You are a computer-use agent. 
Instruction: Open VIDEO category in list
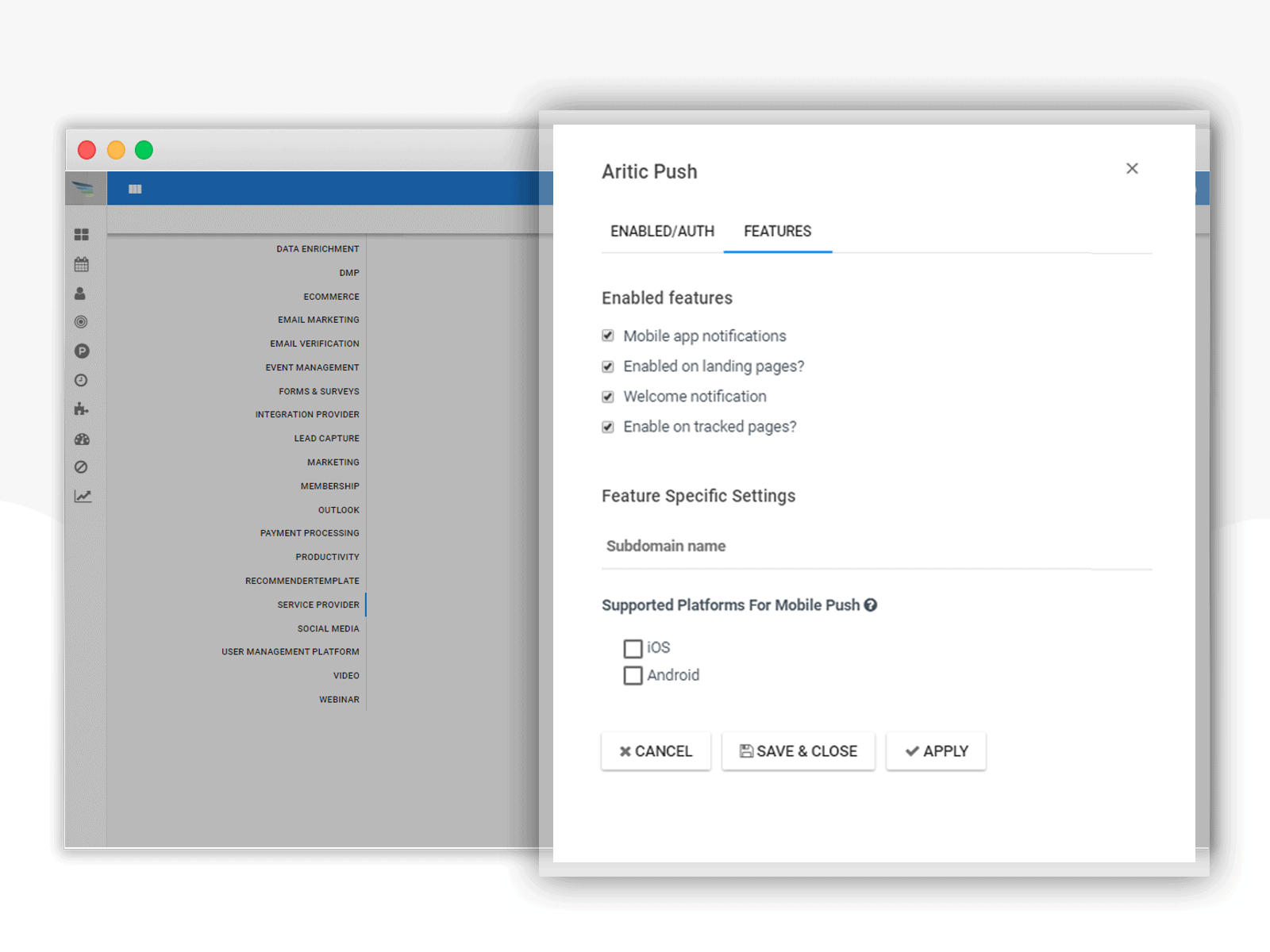pos(346,675)
